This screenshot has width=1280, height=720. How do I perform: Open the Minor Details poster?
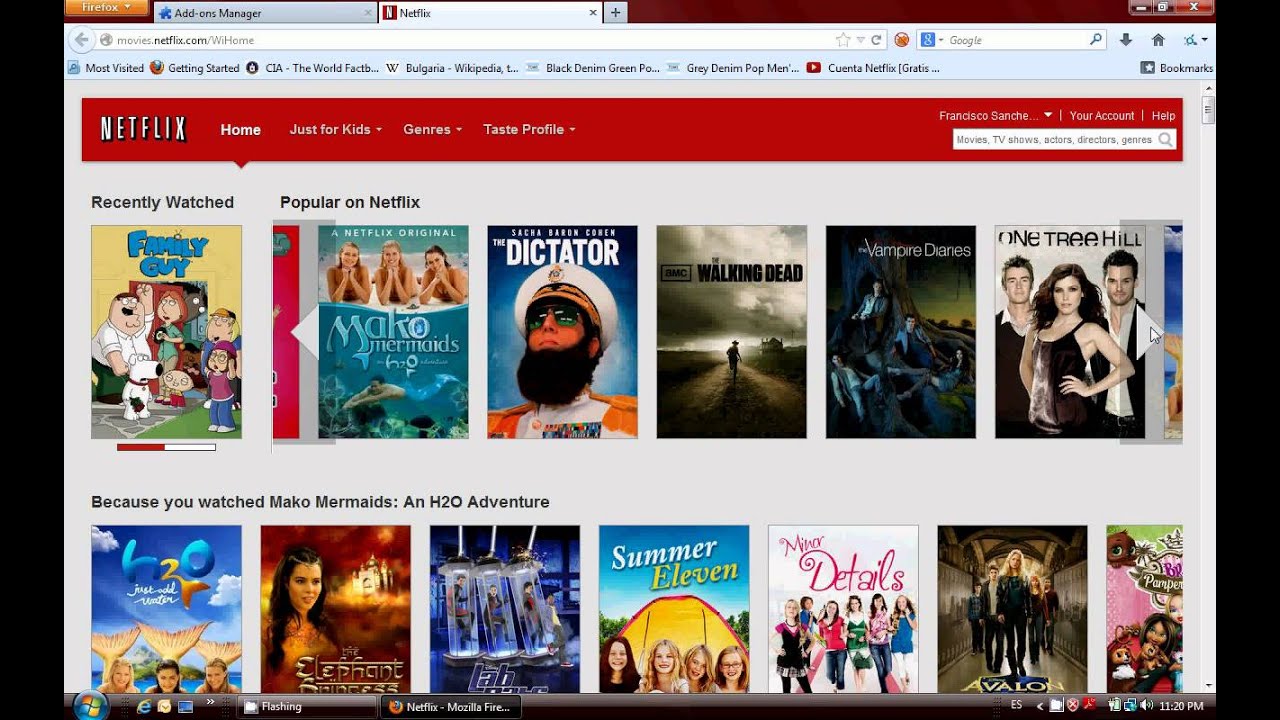pyautogui.click(x=843, y=609)
